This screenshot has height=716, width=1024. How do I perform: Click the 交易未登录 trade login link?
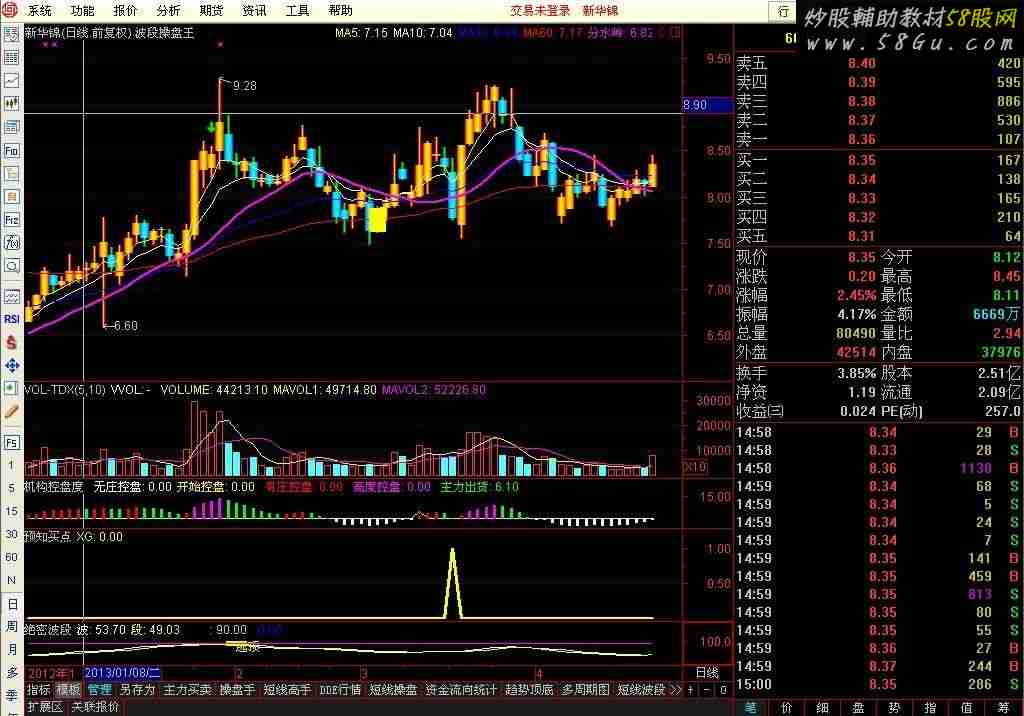pyautogui.click(x=539, y=10)
